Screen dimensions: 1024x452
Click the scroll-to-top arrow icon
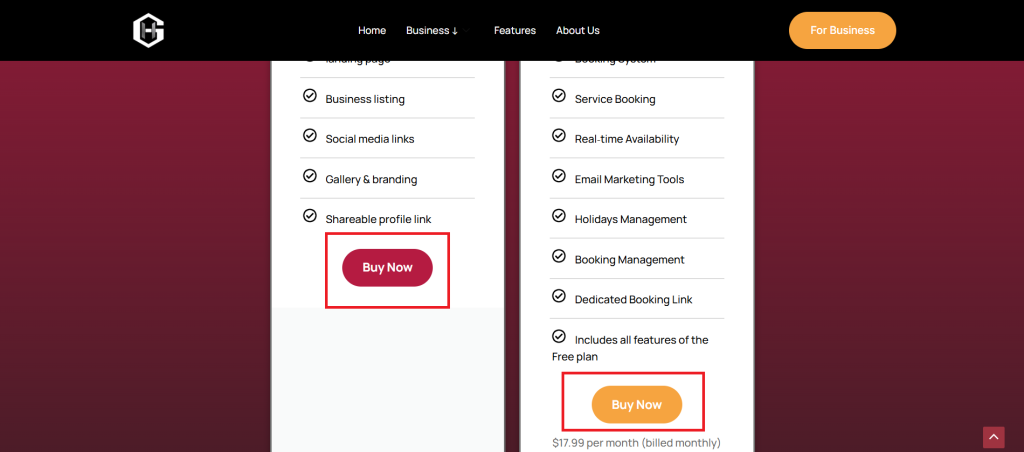[x=993, y=437]
